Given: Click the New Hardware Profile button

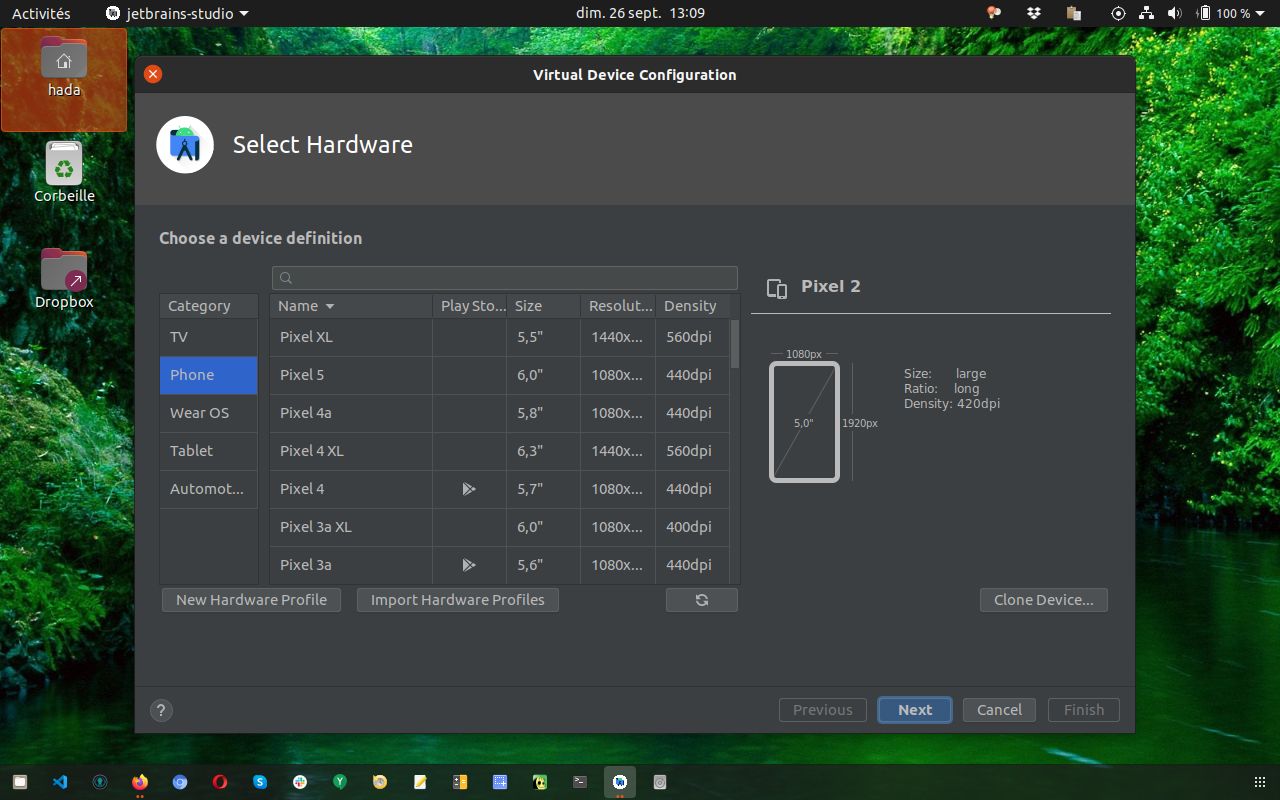Looking at the screenshot, I should pos(251,600).
